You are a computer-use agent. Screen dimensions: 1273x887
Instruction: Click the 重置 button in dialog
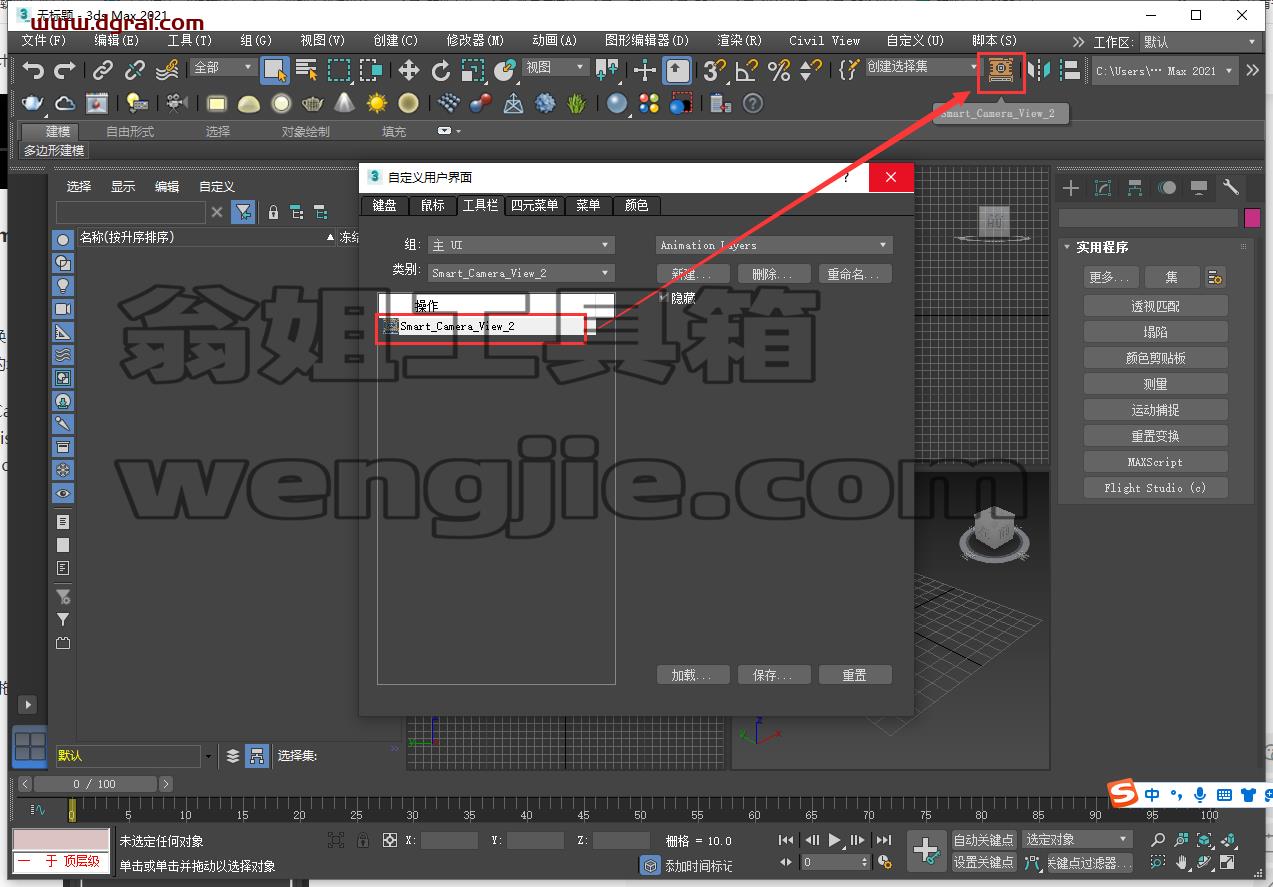pos(854,675)
